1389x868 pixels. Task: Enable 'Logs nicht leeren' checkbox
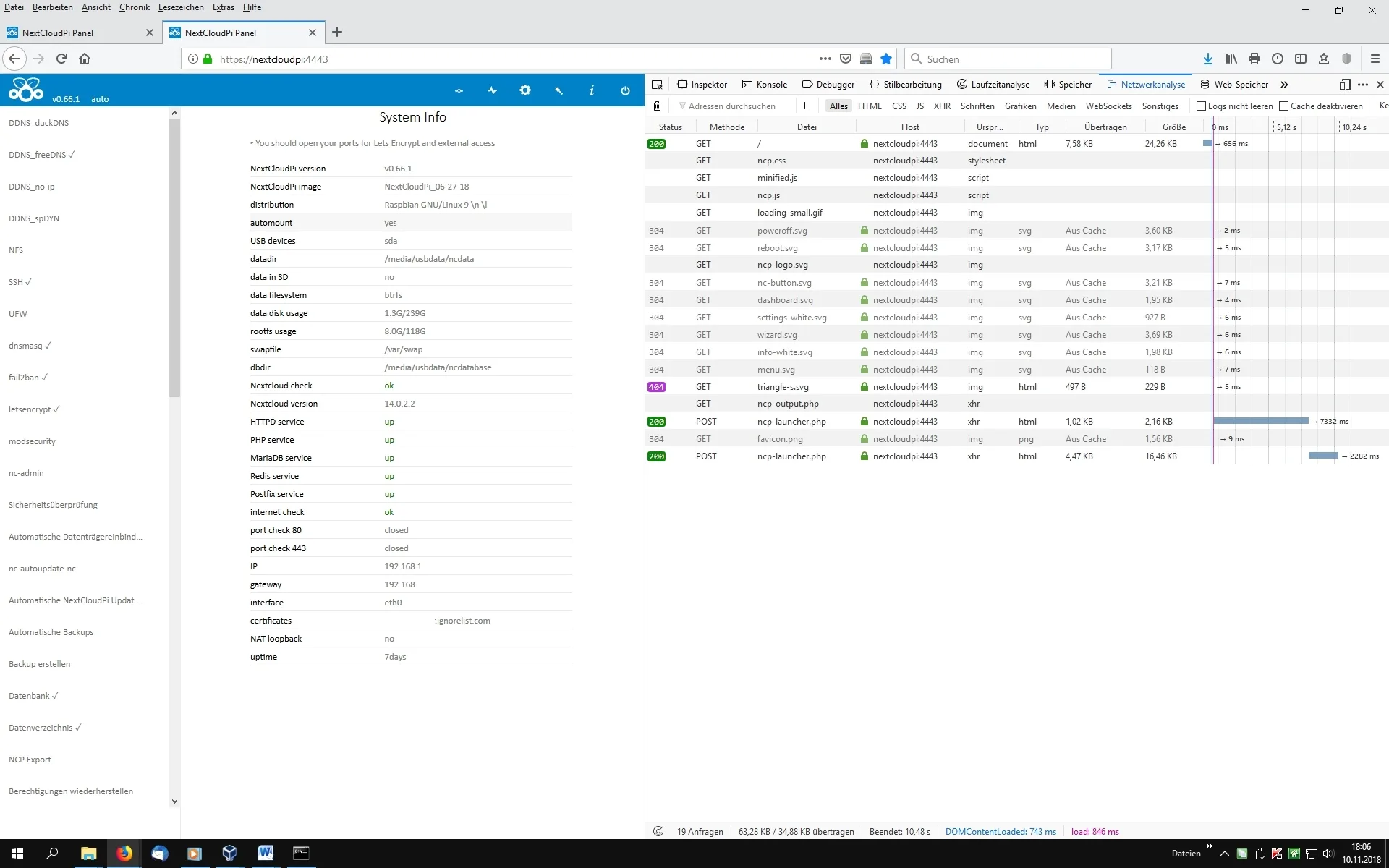1201,106
